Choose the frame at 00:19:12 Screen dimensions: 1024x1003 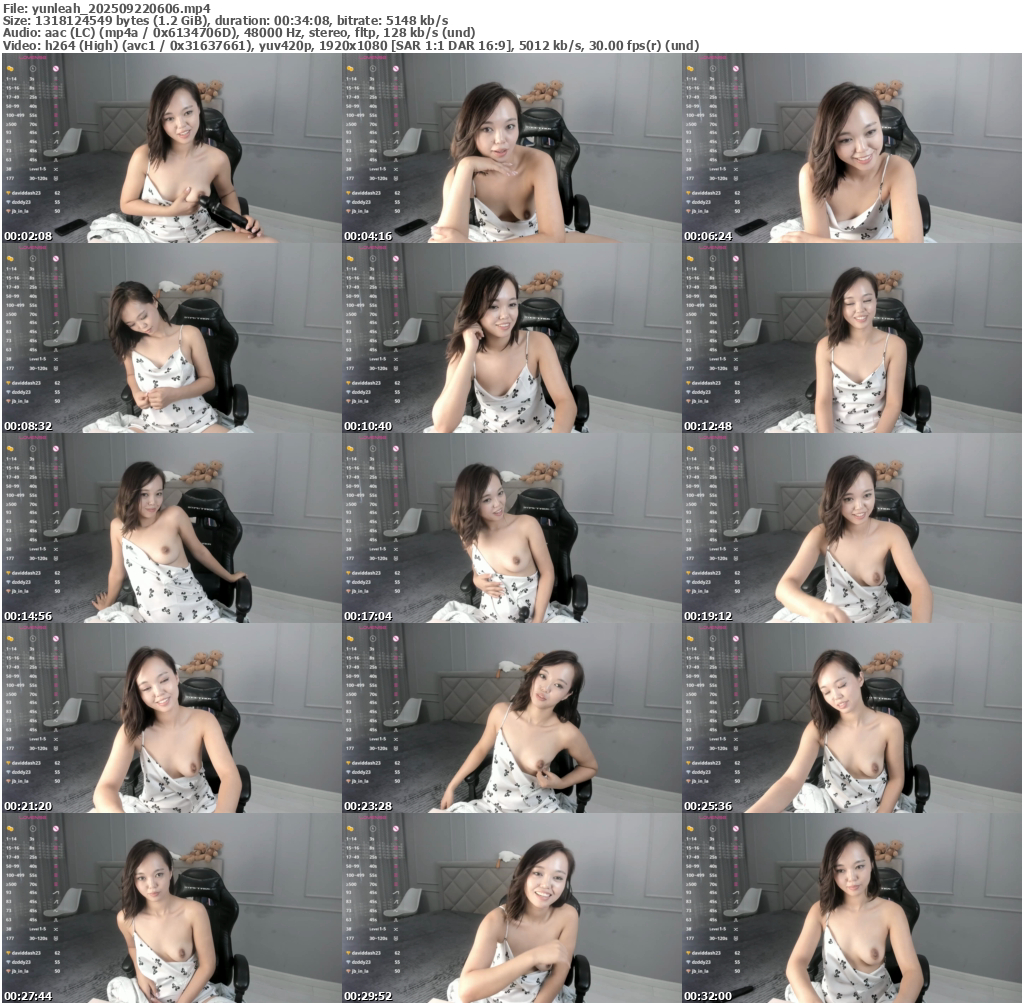point(852,528)
